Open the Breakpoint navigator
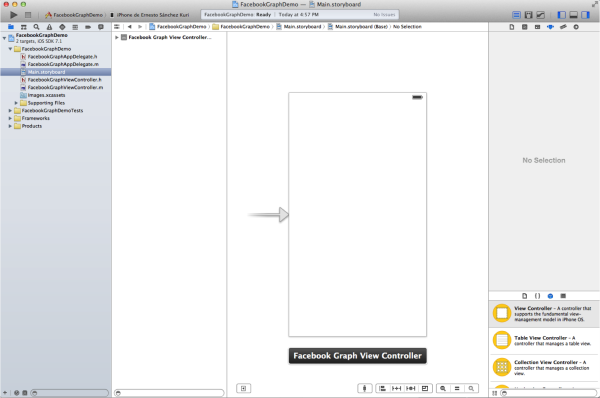 click(x=88, y=27)
